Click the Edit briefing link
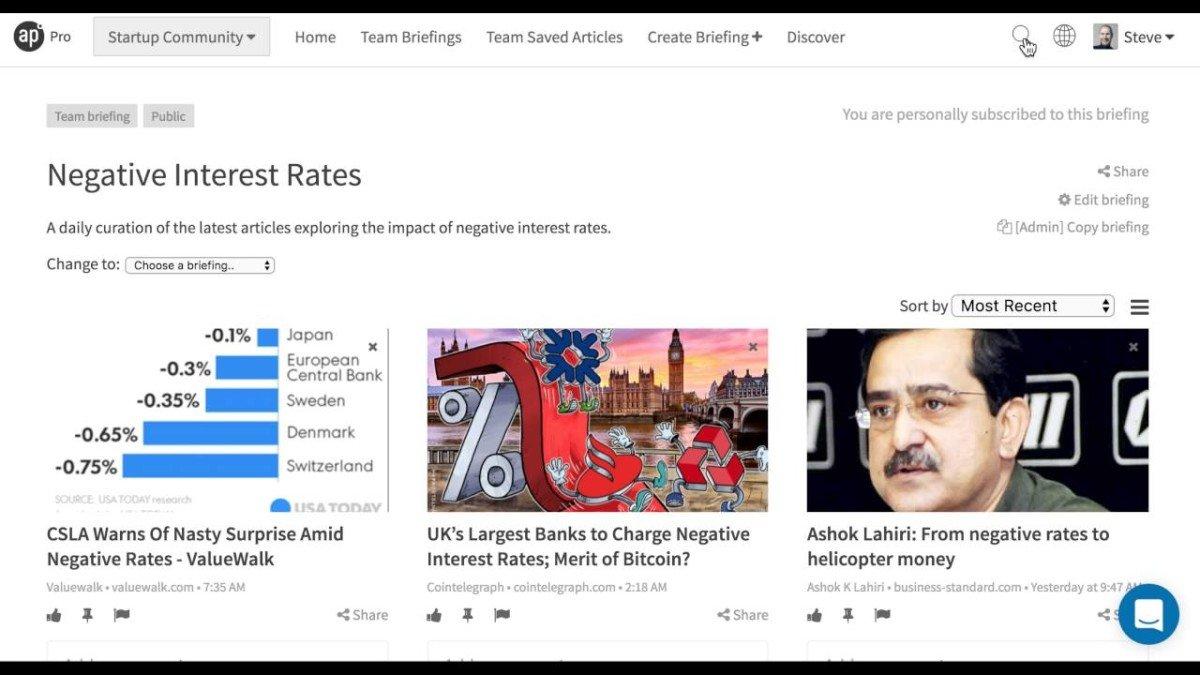This screenshot has height=675, width=1200. pos(1103,199)
